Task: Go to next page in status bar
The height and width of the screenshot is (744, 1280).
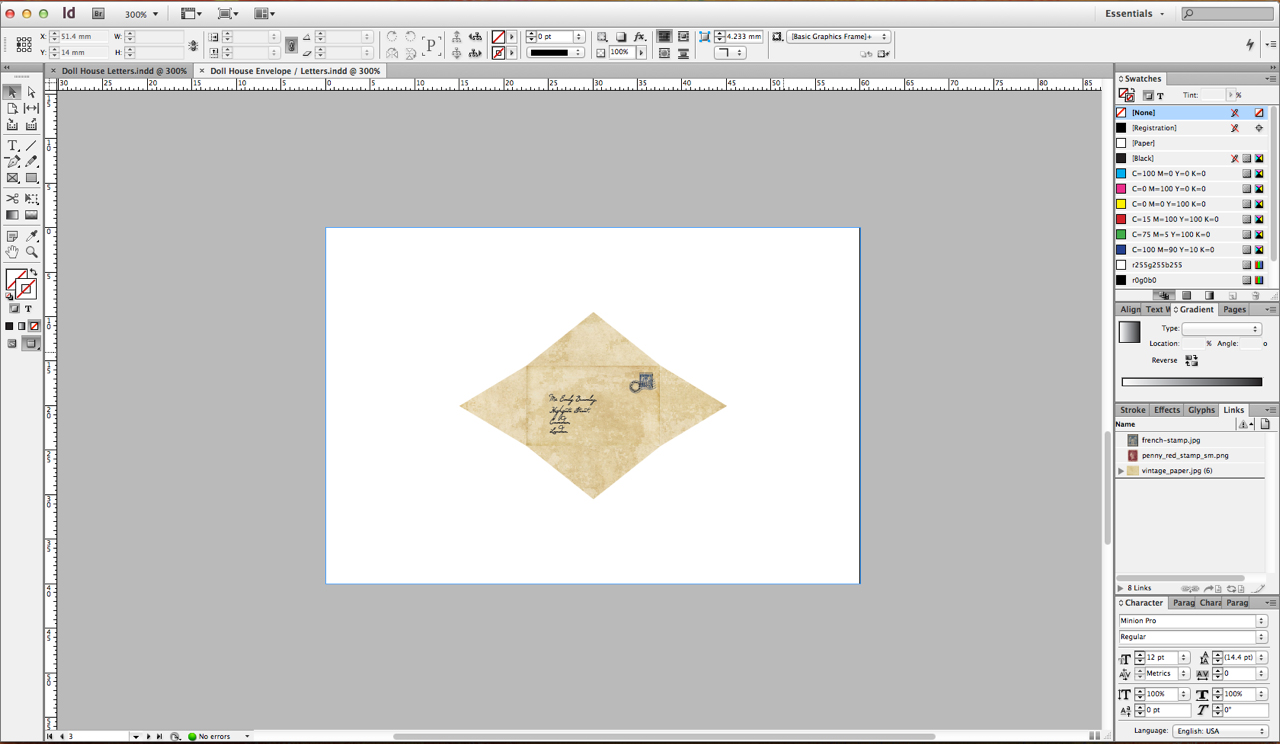Action: coord(148,736)
